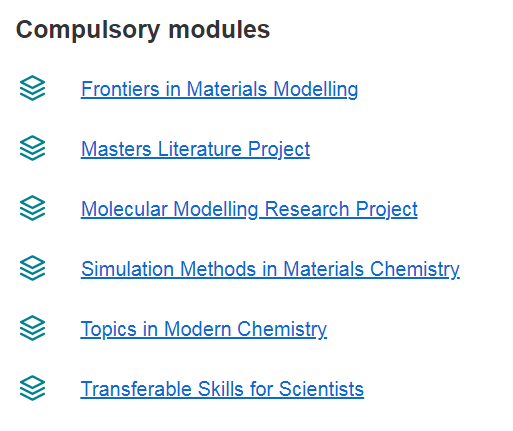The width and height of the screenshot is (513, 431).
Task: Click the word "Literature" in the Masters link
Action: click(x=199, y=149)
